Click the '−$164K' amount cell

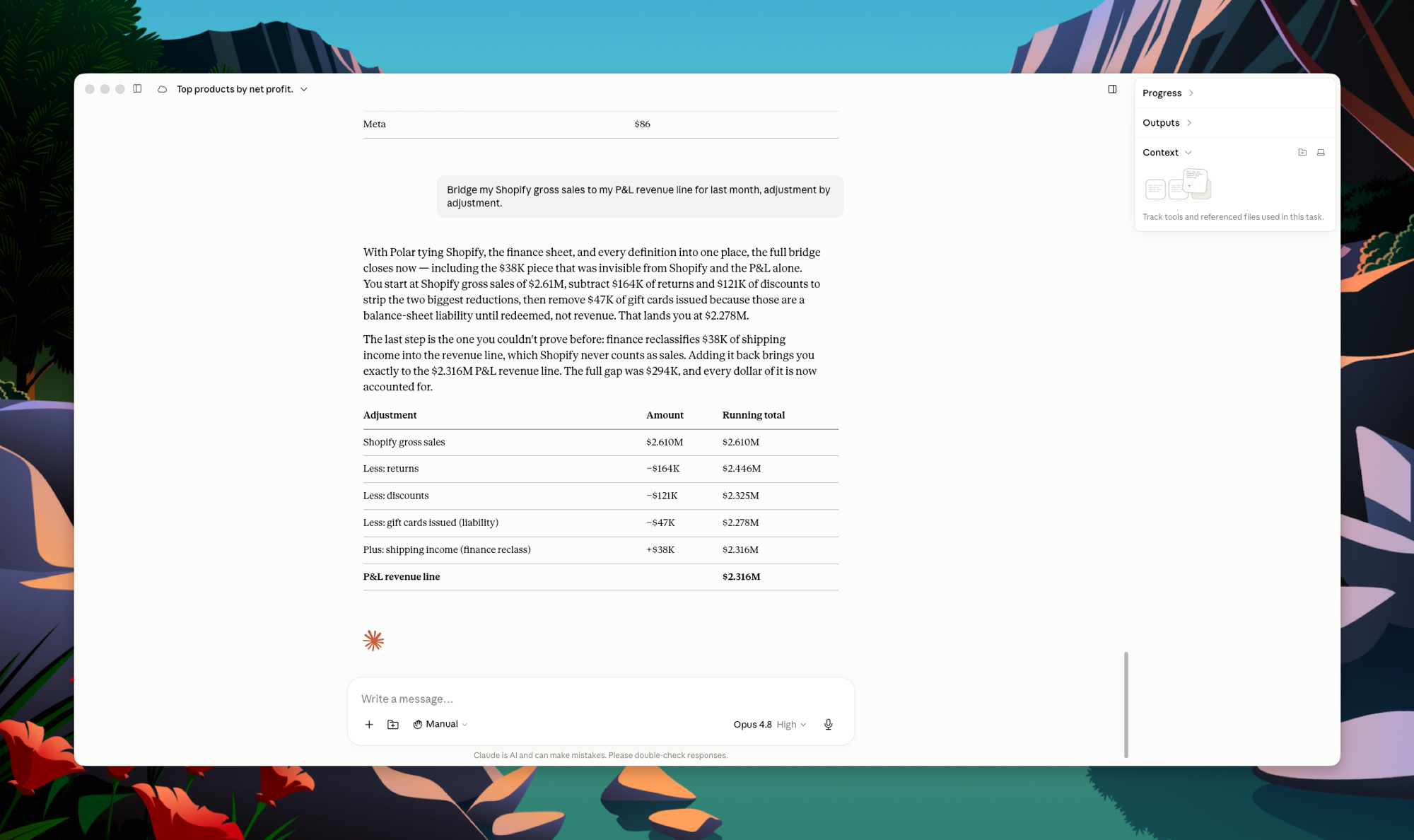click(662, 469)
